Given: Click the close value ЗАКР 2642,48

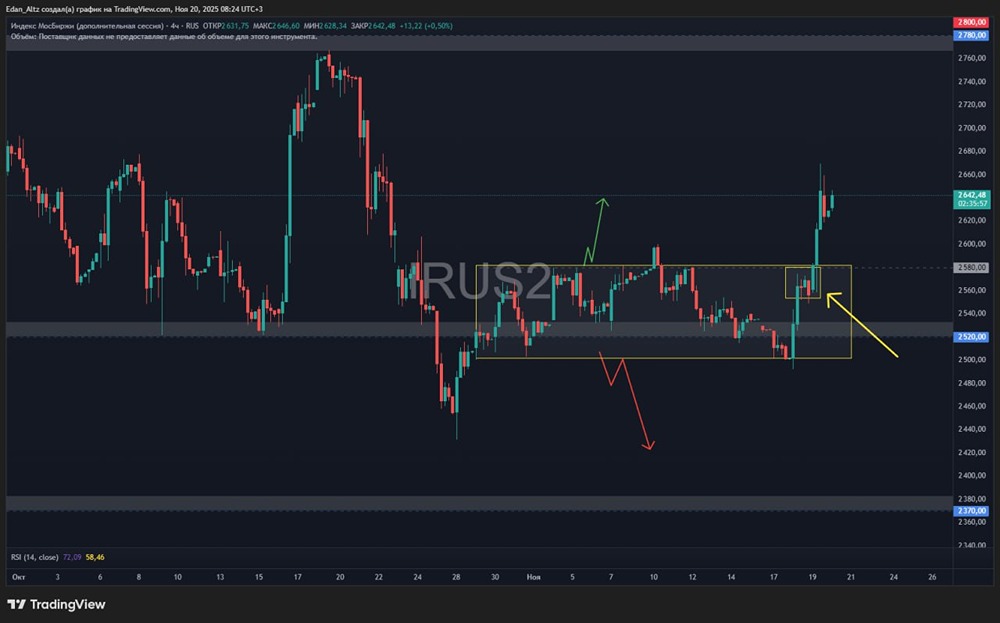Looking at the screenshot, I should [x=373, y=26].
